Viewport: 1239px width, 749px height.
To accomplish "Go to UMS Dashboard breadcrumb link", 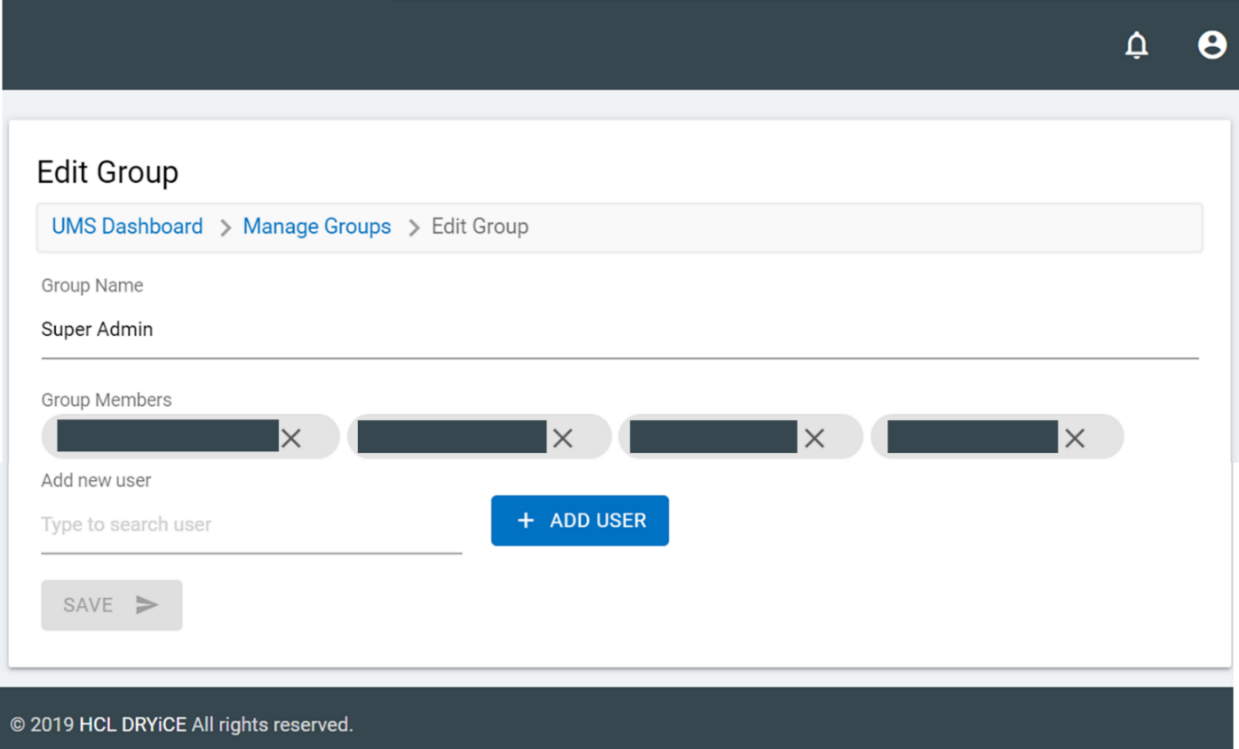I will pos(127,227).
